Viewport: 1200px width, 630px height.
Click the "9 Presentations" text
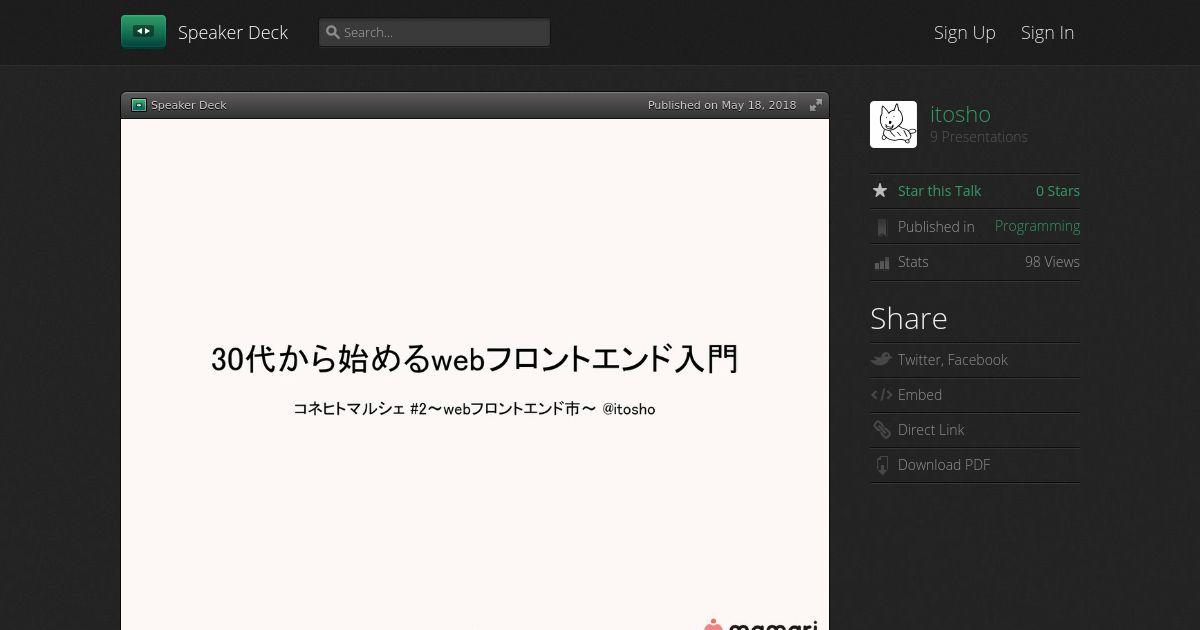point(979,137)
